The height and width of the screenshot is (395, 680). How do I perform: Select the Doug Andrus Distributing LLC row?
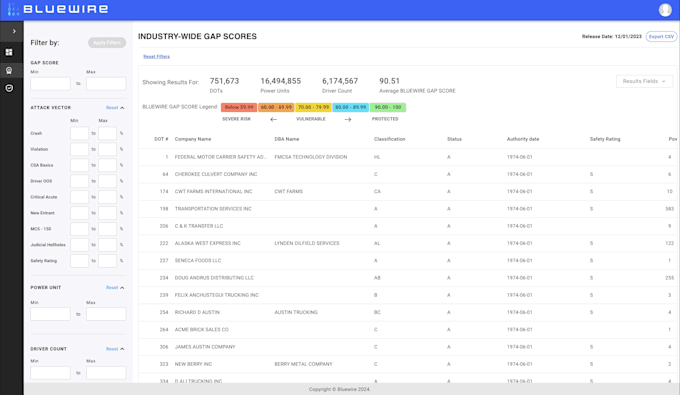point(409,278)
